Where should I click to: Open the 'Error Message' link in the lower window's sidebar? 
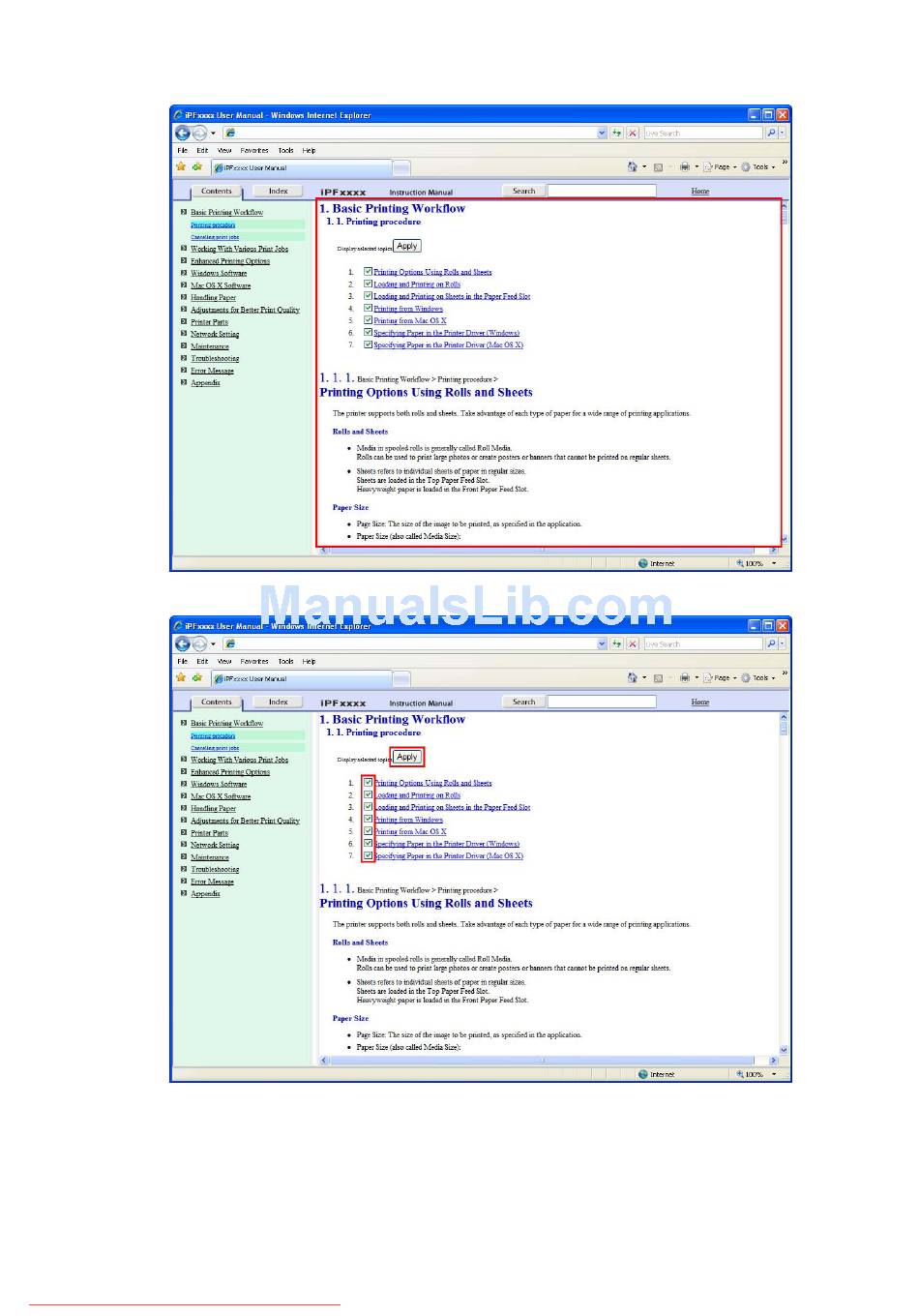pyautogui.click(x=212, y=882)
